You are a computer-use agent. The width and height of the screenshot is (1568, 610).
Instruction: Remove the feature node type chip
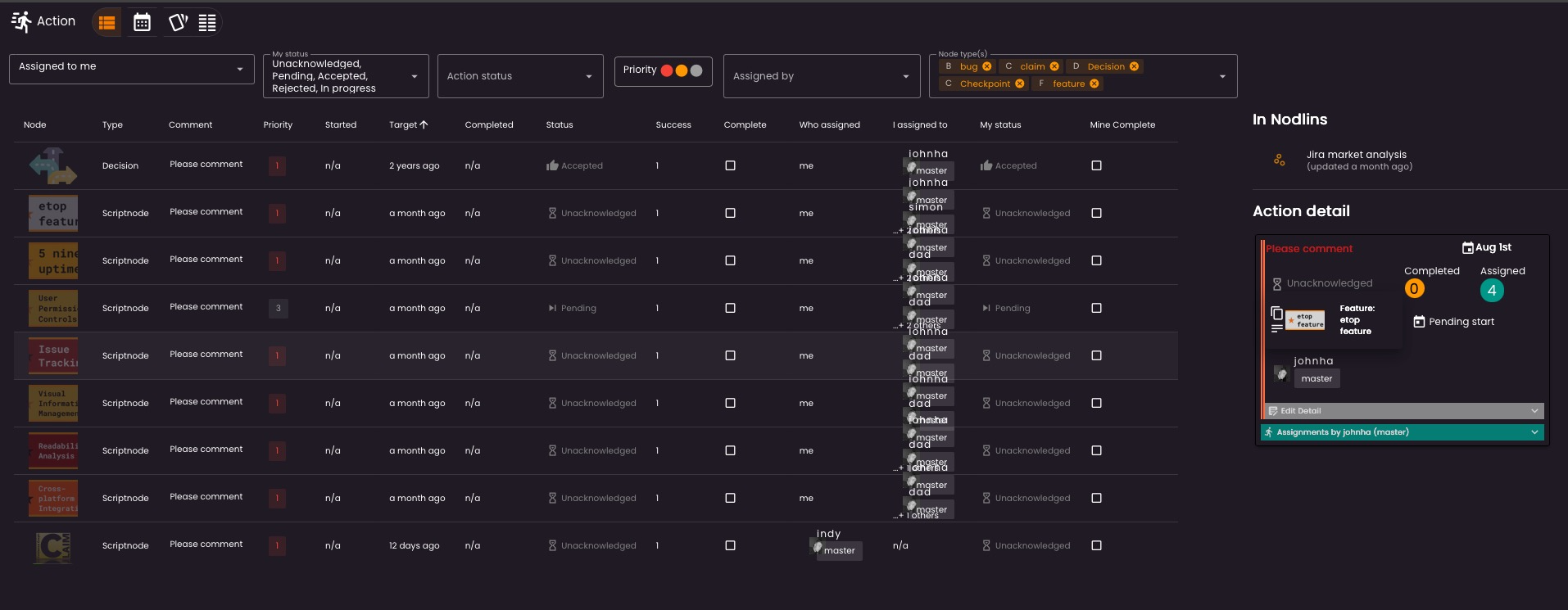pos(1094,84)
